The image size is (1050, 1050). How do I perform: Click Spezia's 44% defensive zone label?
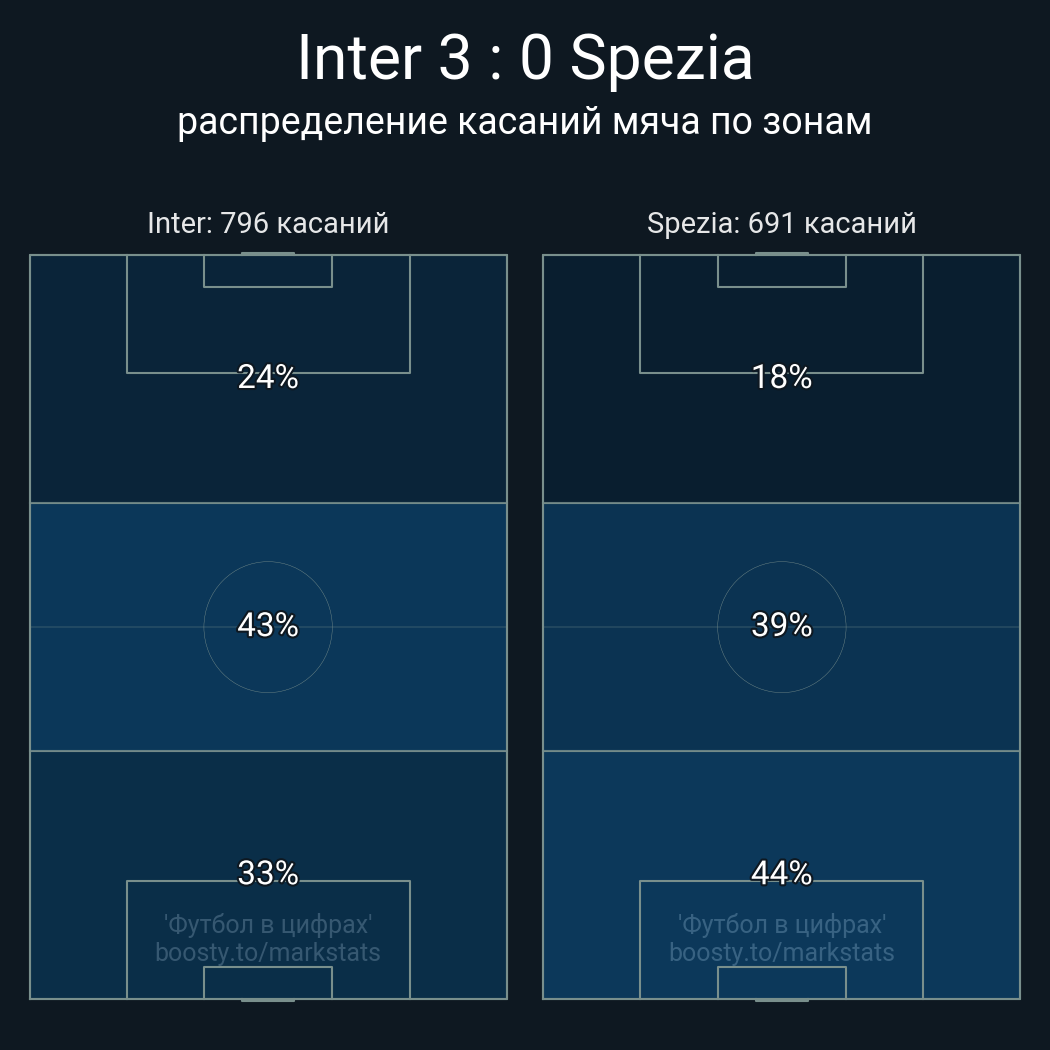pyautogui.click(x=781, y=873)
